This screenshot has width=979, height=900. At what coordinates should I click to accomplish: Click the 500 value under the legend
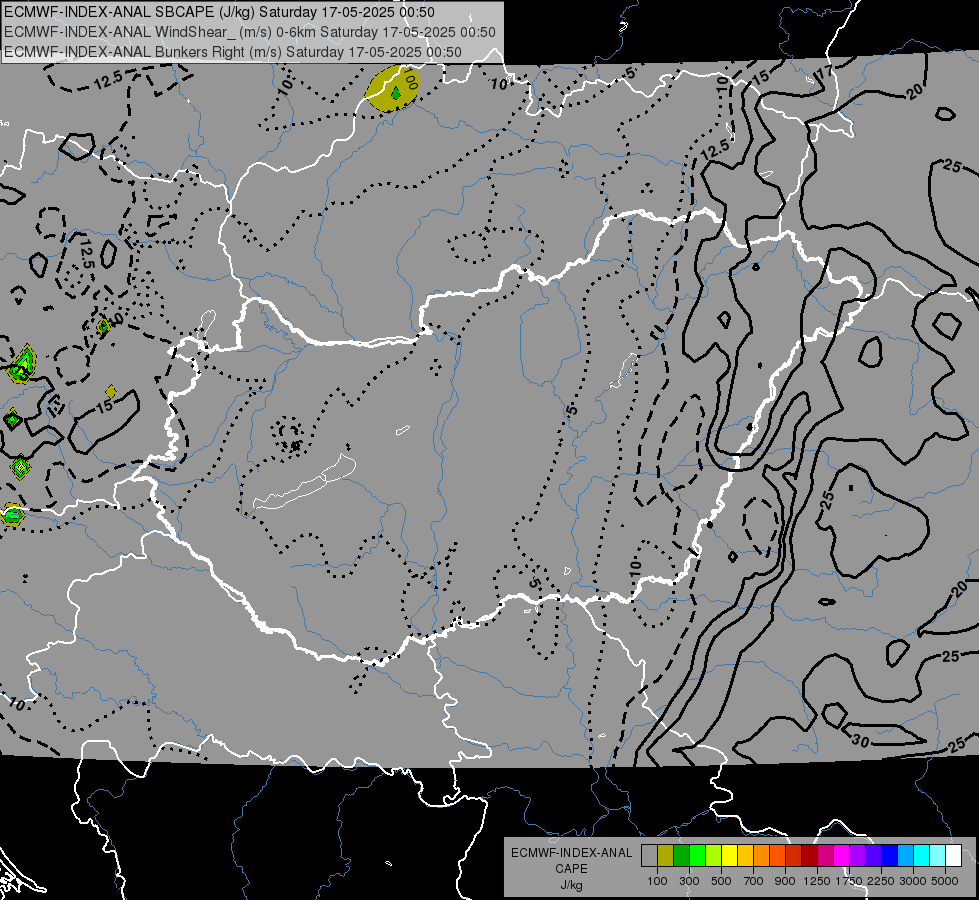[721, 881]
